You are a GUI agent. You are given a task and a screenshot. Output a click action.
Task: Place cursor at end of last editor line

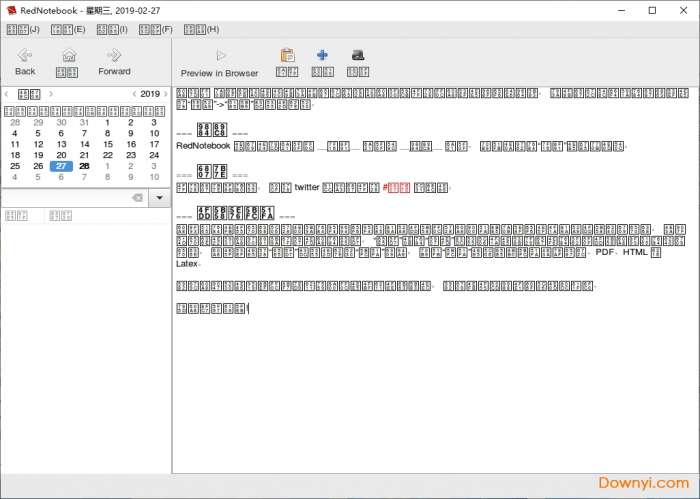(x=249, y=308)
